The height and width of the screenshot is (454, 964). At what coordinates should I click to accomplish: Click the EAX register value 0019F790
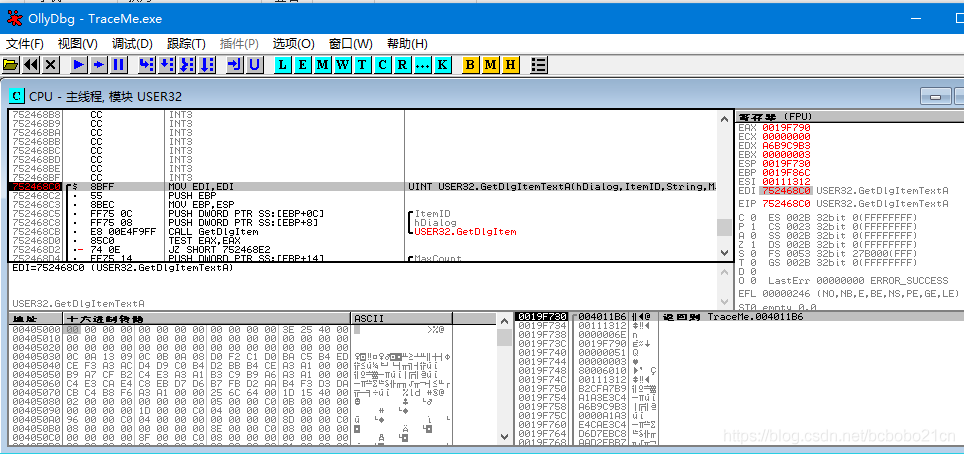coord(786,127)
